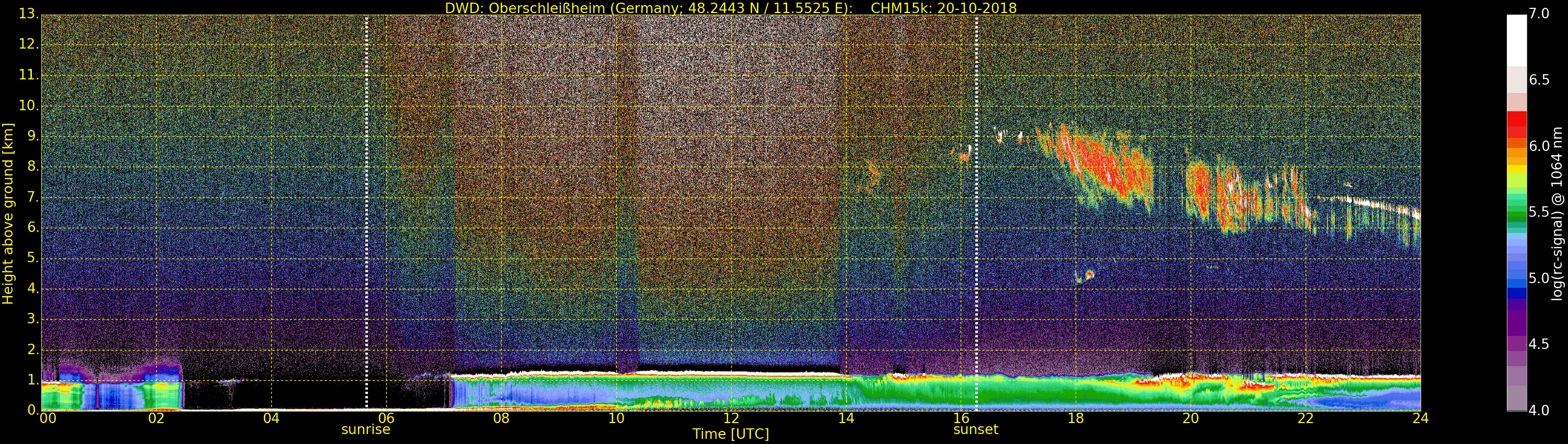Click the '7.0' colorbar value

point(1539,14)
